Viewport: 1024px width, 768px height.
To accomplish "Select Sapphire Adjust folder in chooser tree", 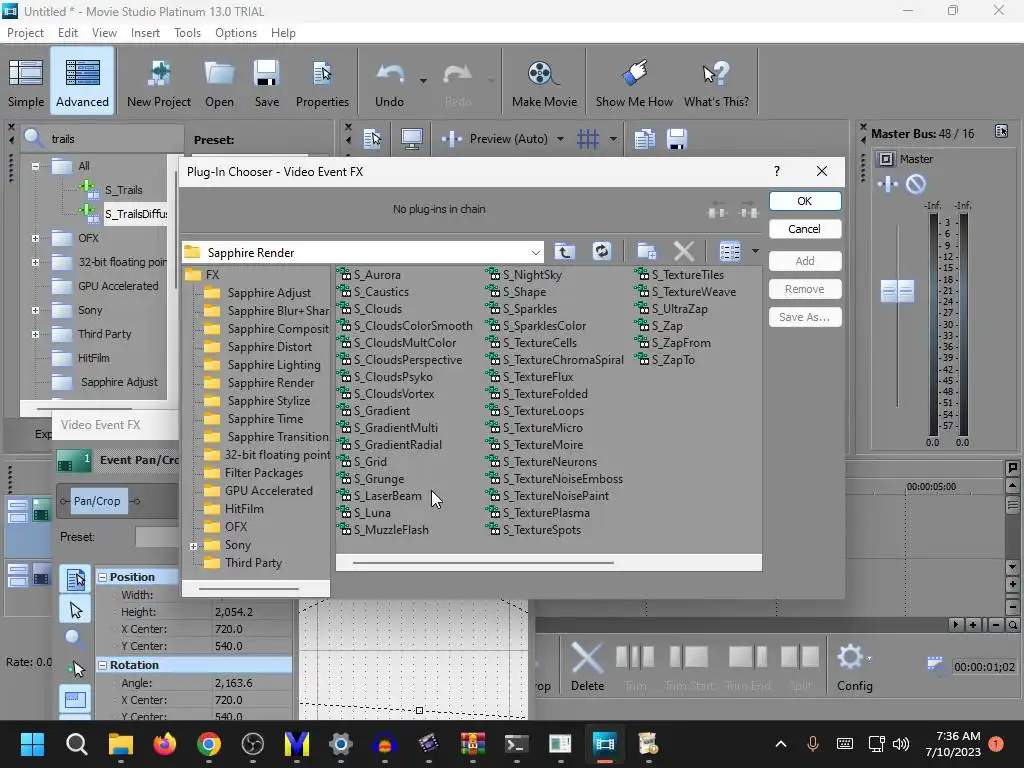I will [x=258, y=293].
